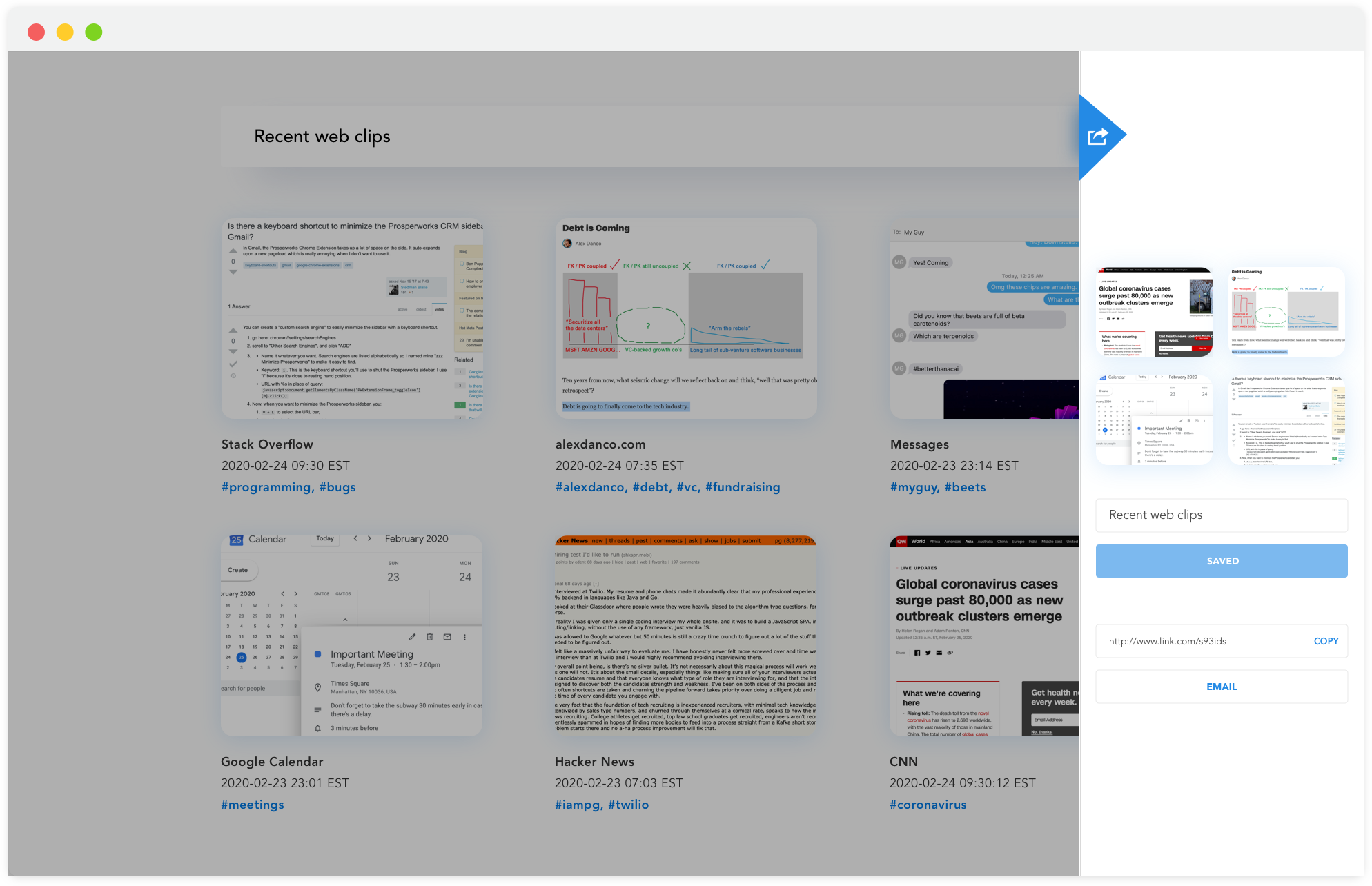
Task: Open the Stack Overflow clip thumbnail
Action: pyautogui.click(x=352, y=318)
